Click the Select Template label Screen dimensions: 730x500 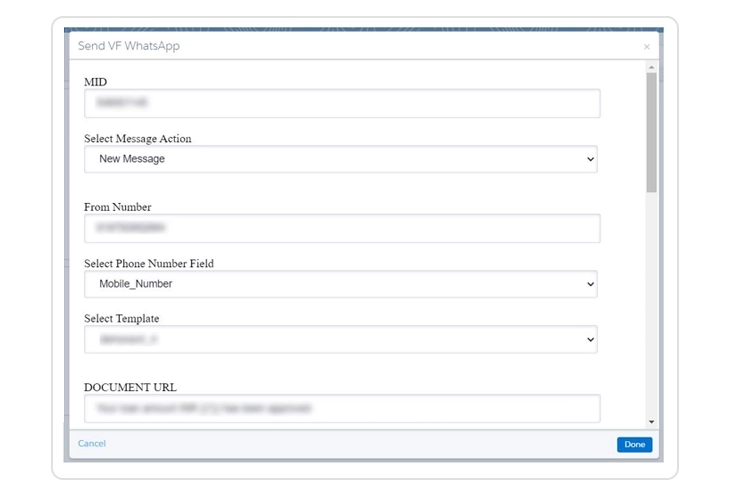pyautogui.click(x=122, y=319)
